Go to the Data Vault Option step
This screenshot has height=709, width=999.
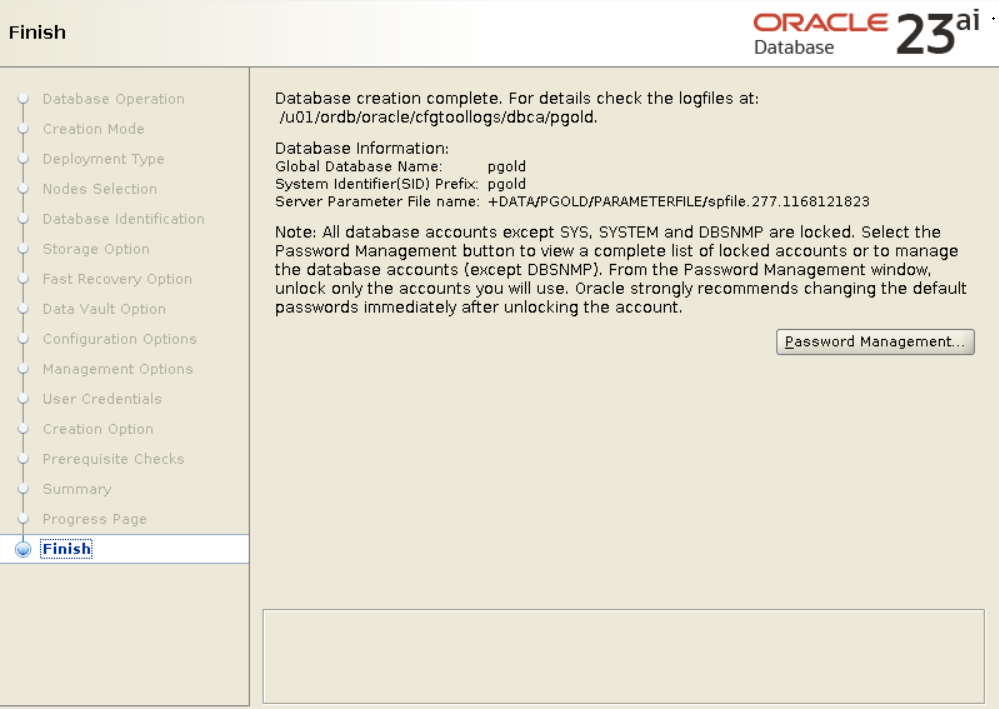point(104,308)
